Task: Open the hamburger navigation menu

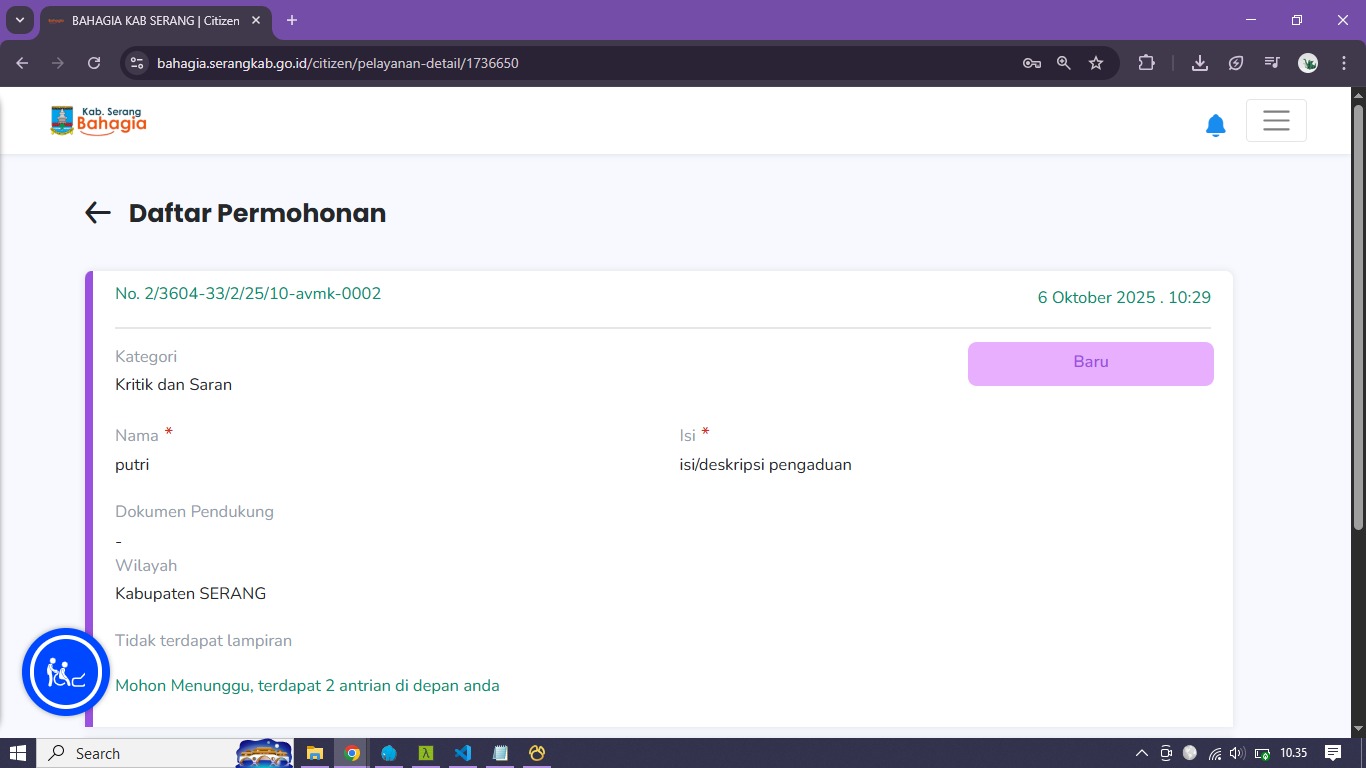Action: click(x=1275, y=121)
